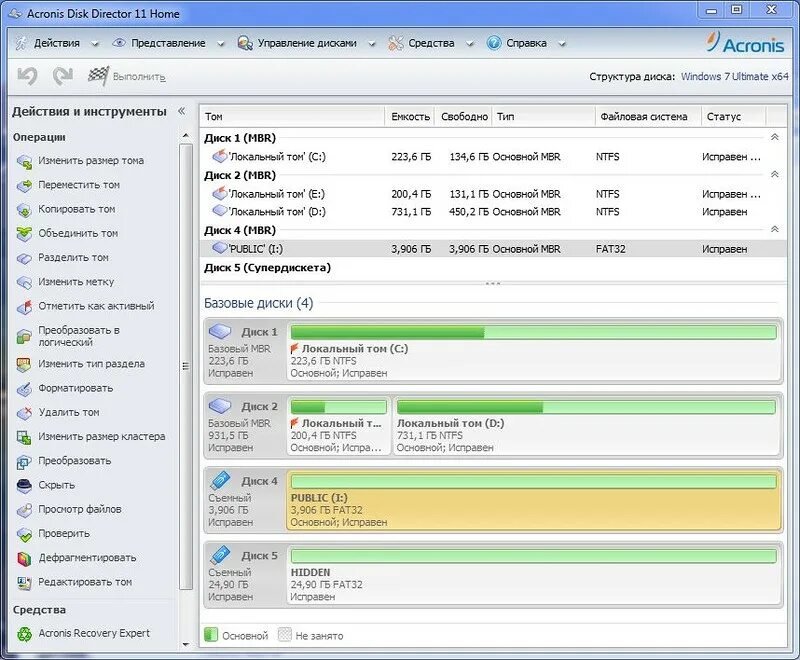Click the Не занято legend swatch
Screen dimensions: 800x660
[285, 634]
